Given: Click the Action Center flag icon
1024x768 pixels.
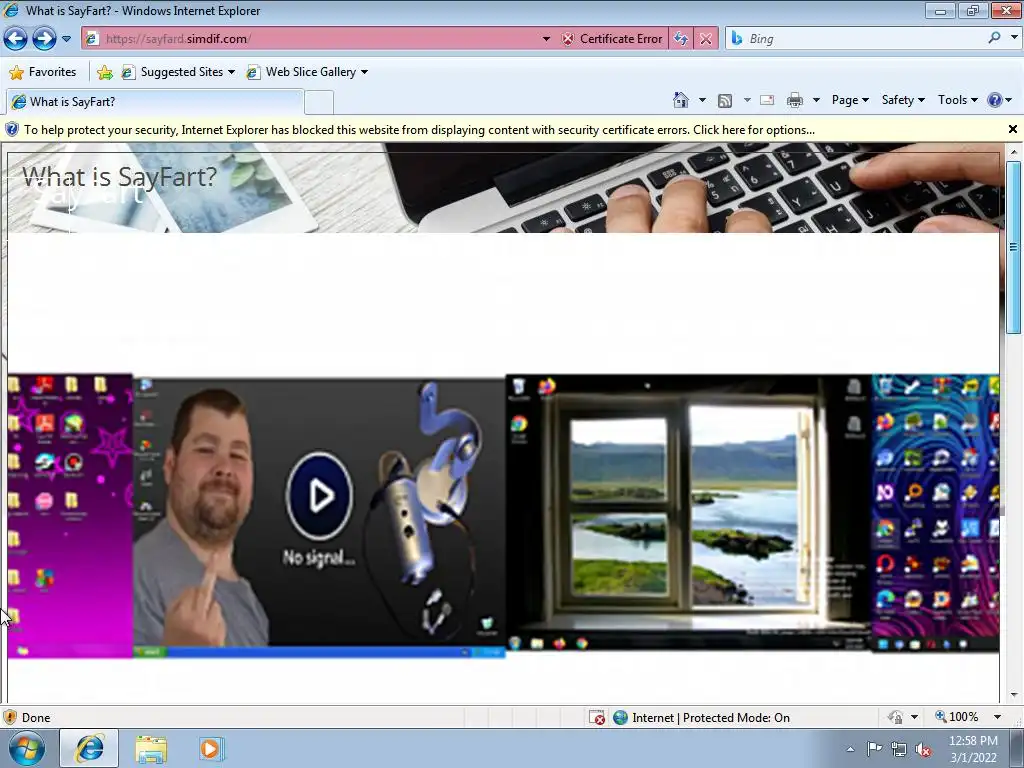Looking at the screenshot, I should click(x=874, y=749).
